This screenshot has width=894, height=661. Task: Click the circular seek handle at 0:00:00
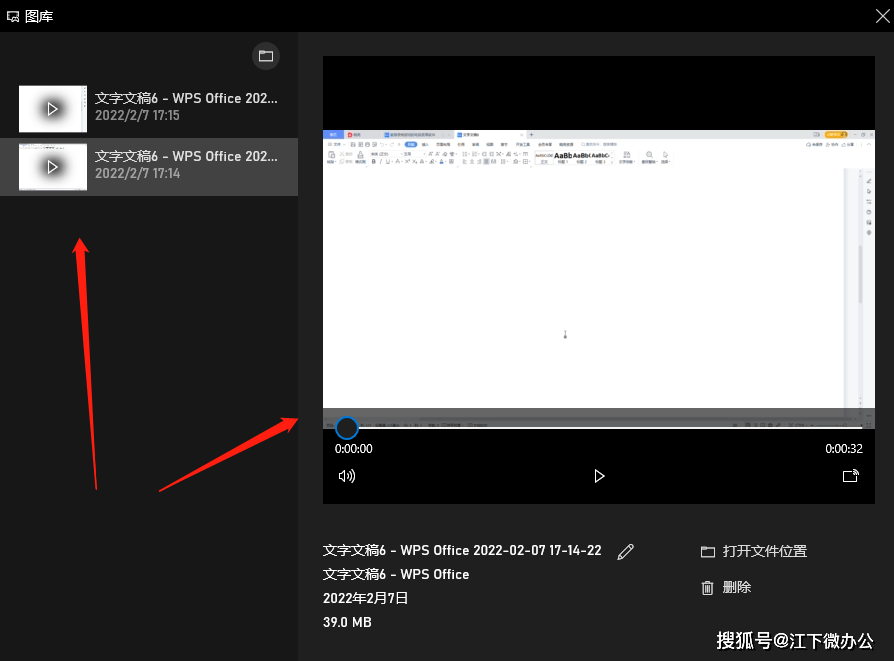347,428
